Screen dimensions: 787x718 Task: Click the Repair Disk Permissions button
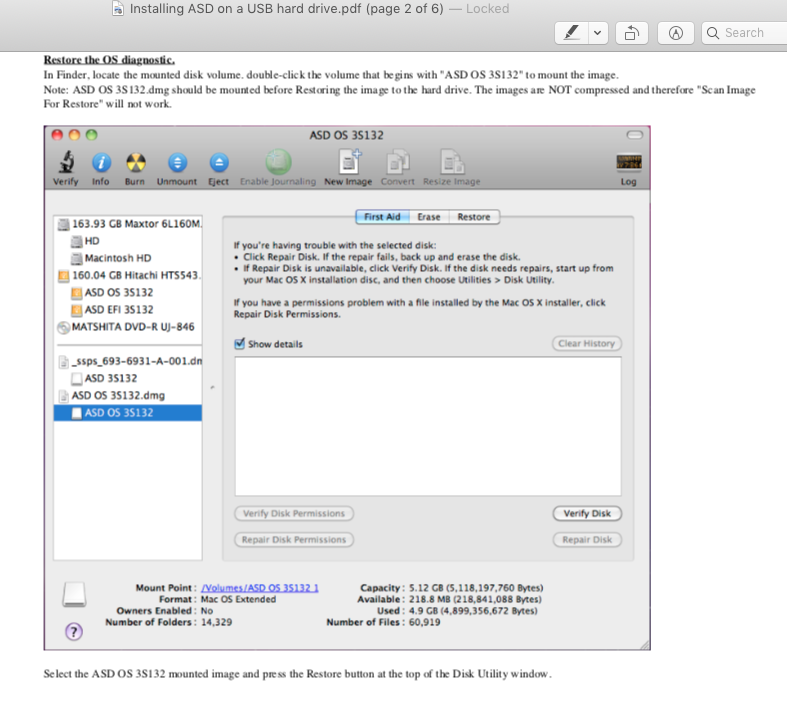[x=294, y=539]
